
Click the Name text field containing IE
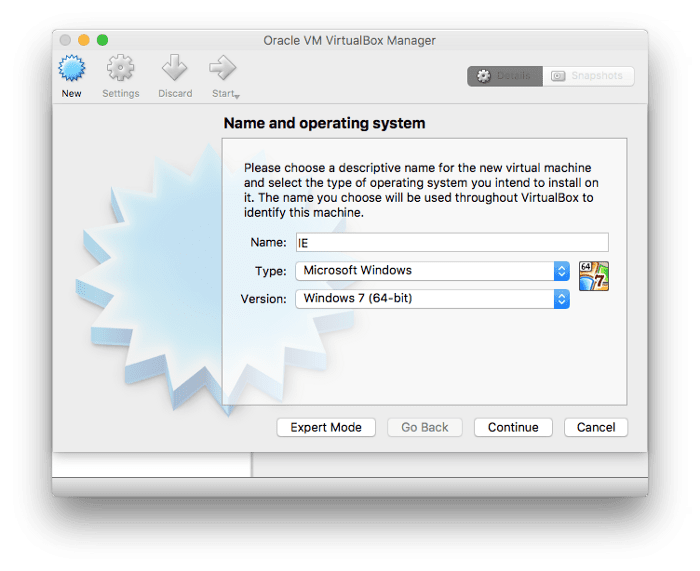(x=452, y=242)
